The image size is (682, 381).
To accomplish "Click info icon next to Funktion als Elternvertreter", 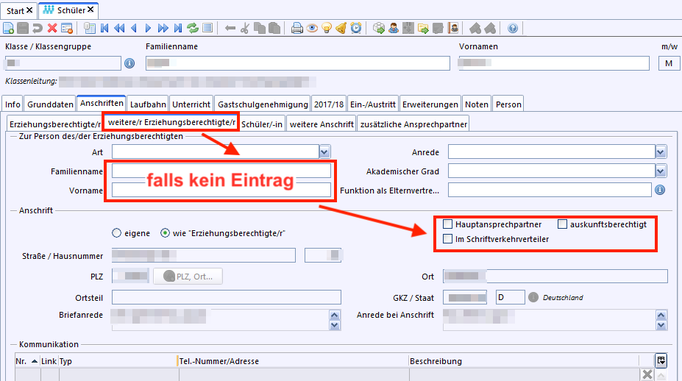I will (660, 190).
